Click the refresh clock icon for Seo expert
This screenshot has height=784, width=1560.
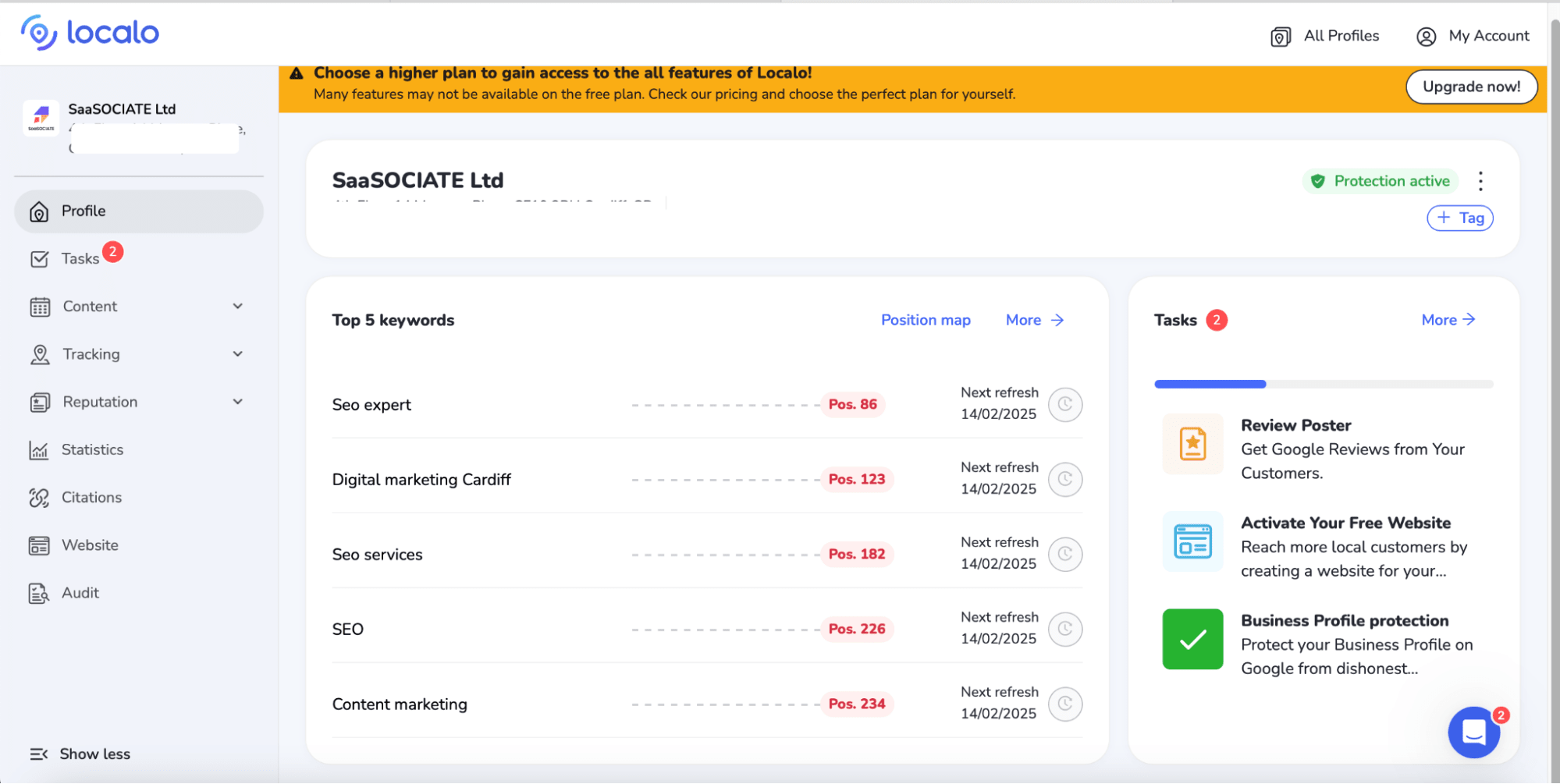click(1065, 405)
